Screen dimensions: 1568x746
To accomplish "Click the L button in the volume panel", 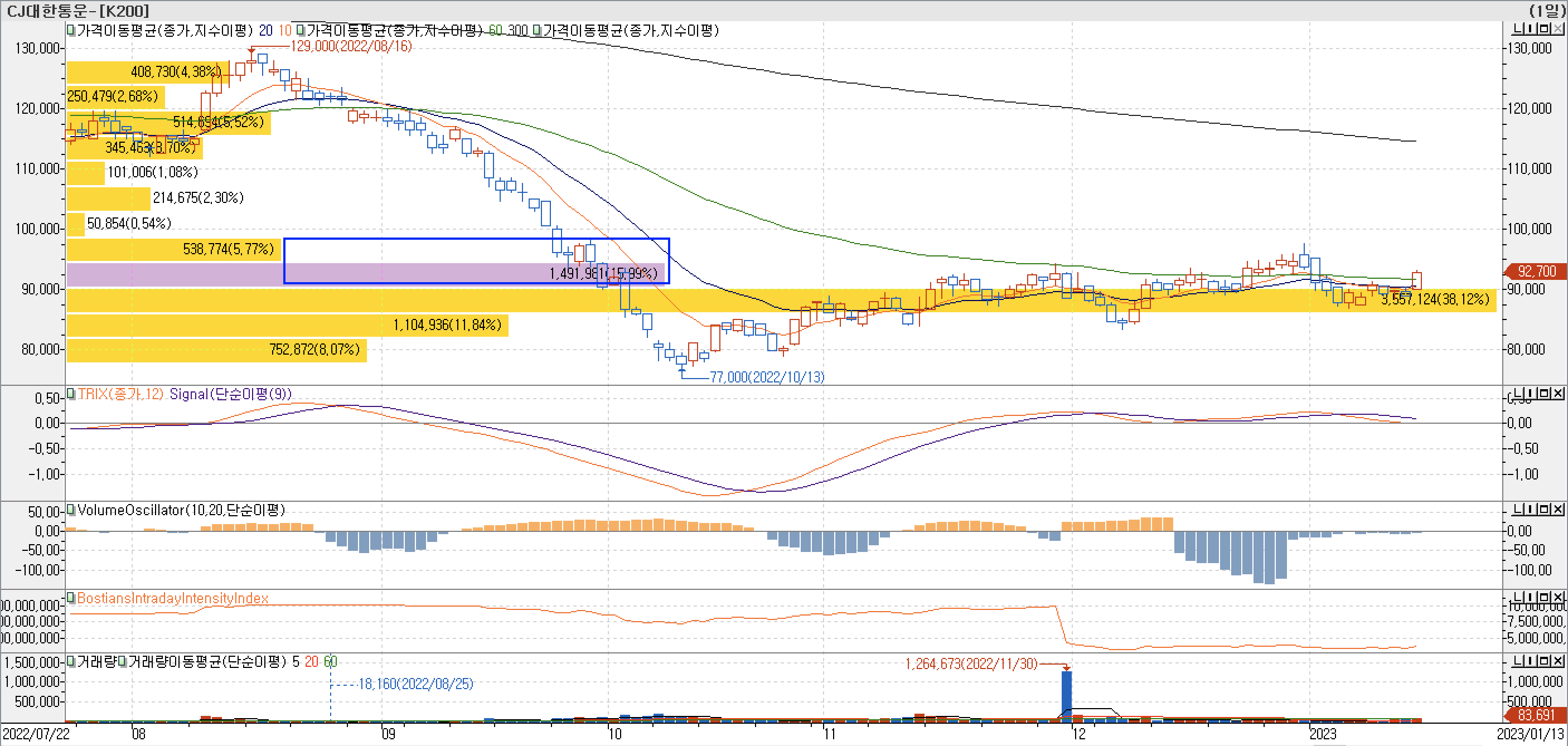I will tap(1517, 660).
